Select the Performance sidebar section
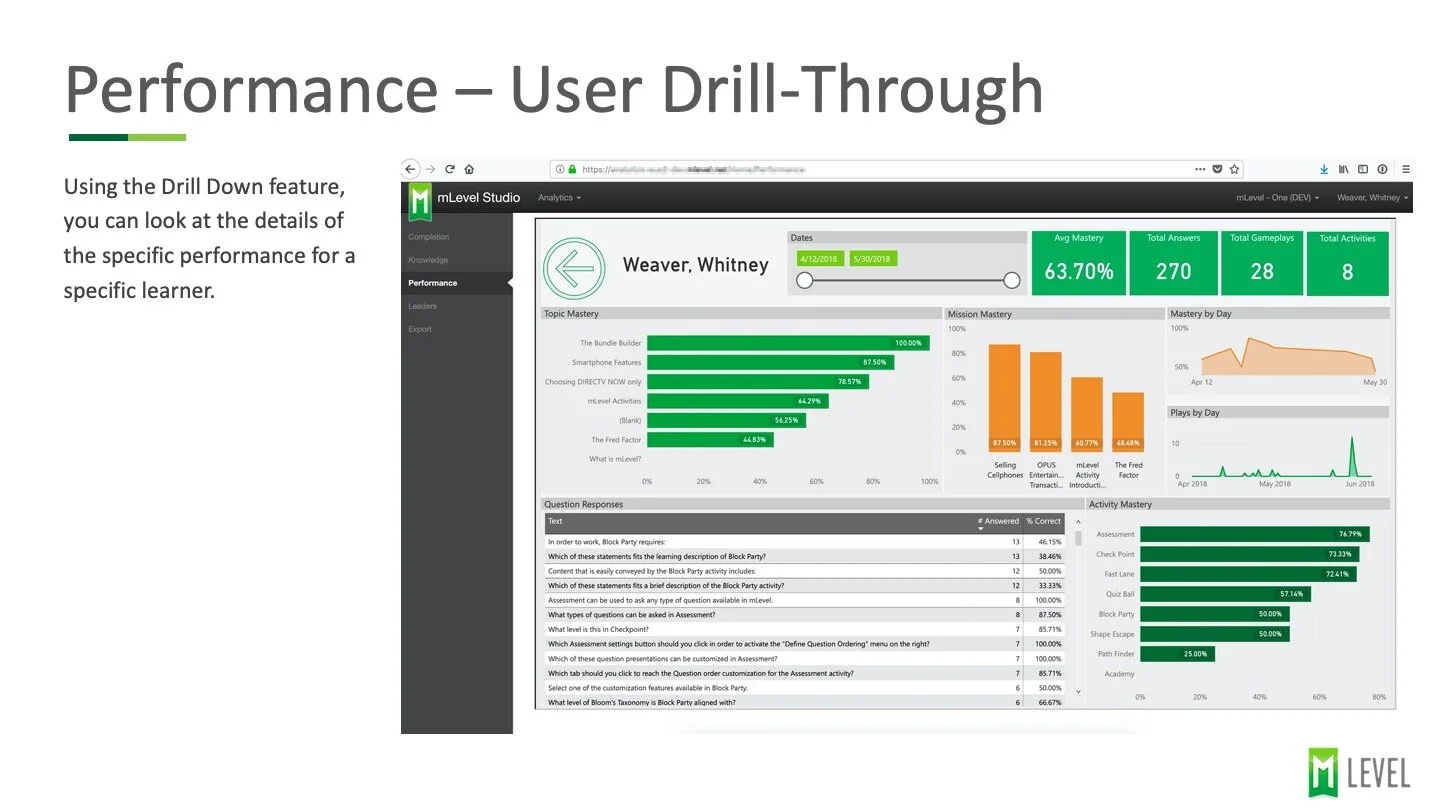 pyautogui.click(x=457, y=283)
